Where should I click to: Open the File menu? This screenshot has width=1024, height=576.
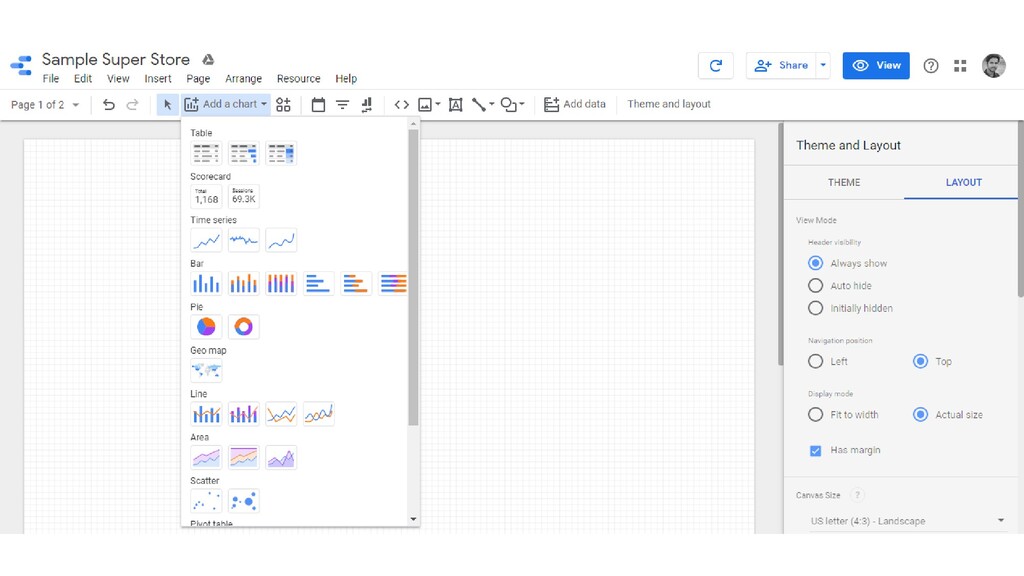tap(50, 78)
